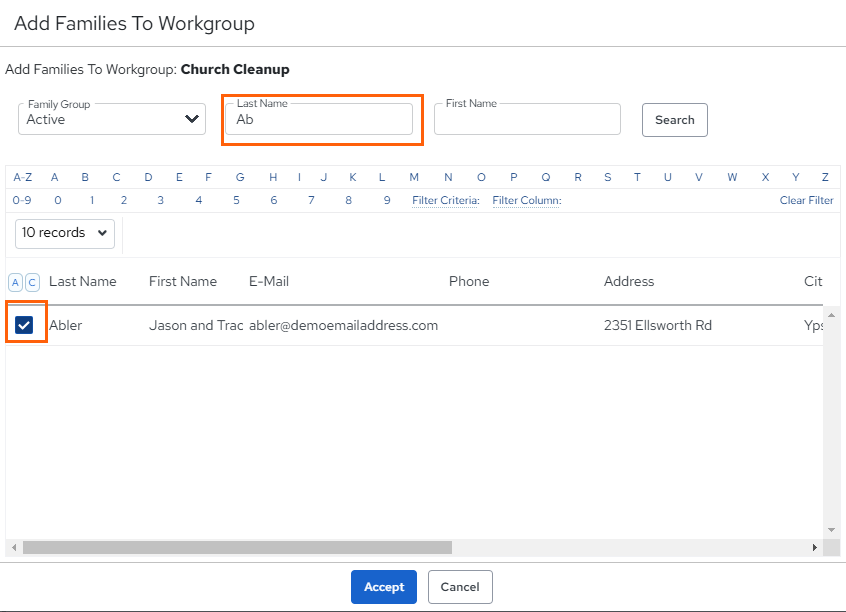Sort by Phone column header
Screen dimensions: 846x612
[469, 281]
